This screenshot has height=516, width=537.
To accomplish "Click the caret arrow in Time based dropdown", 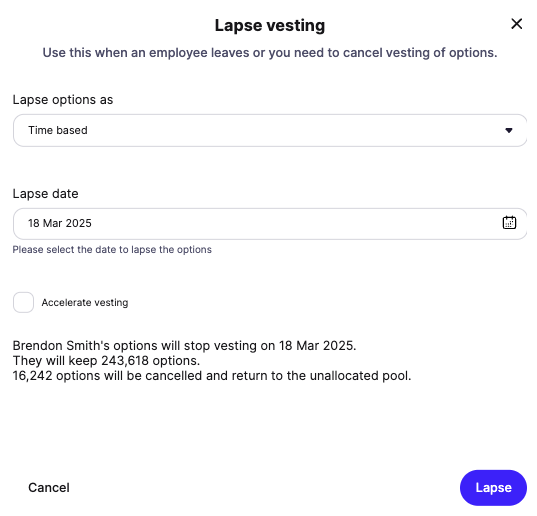I will click(509, 130).
